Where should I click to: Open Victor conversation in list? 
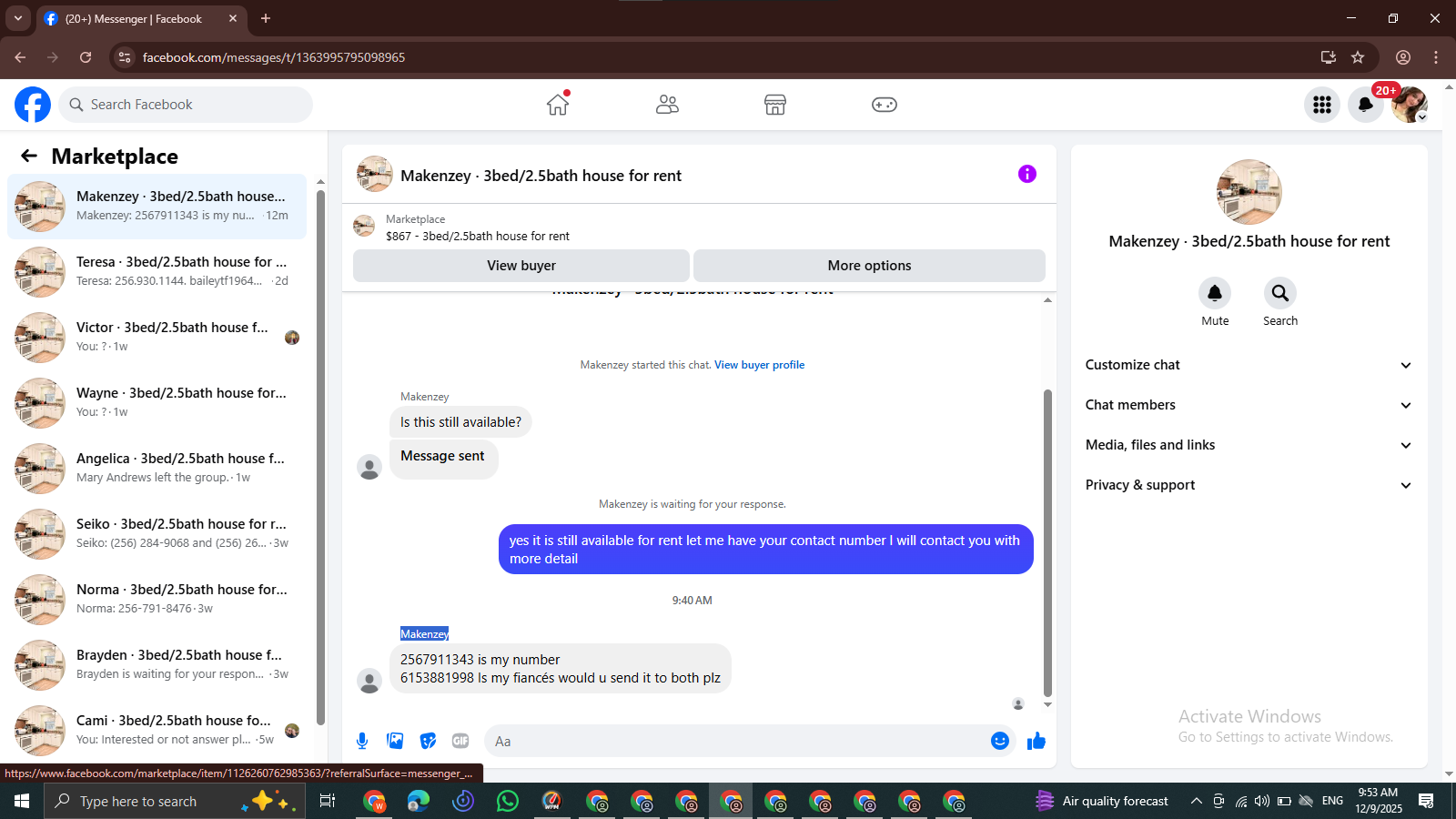157,338
